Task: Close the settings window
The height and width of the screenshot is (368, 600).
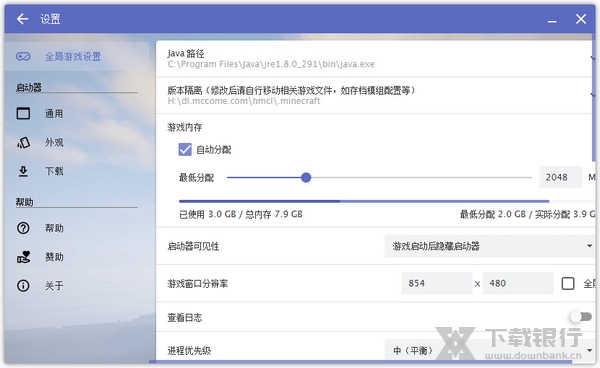Action: coord(581,19)
